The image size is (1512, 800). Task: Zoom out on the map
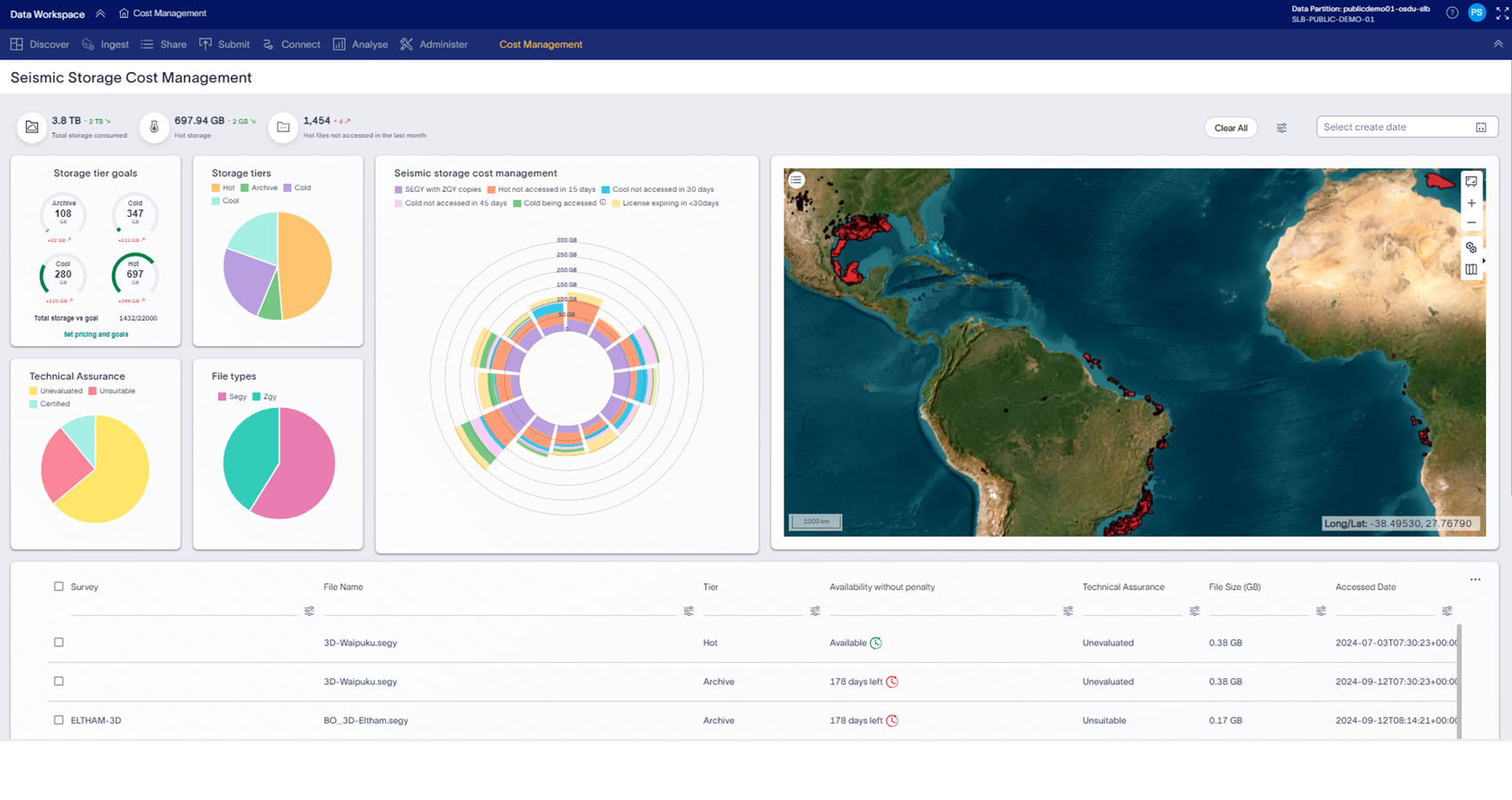(1471, 223)
